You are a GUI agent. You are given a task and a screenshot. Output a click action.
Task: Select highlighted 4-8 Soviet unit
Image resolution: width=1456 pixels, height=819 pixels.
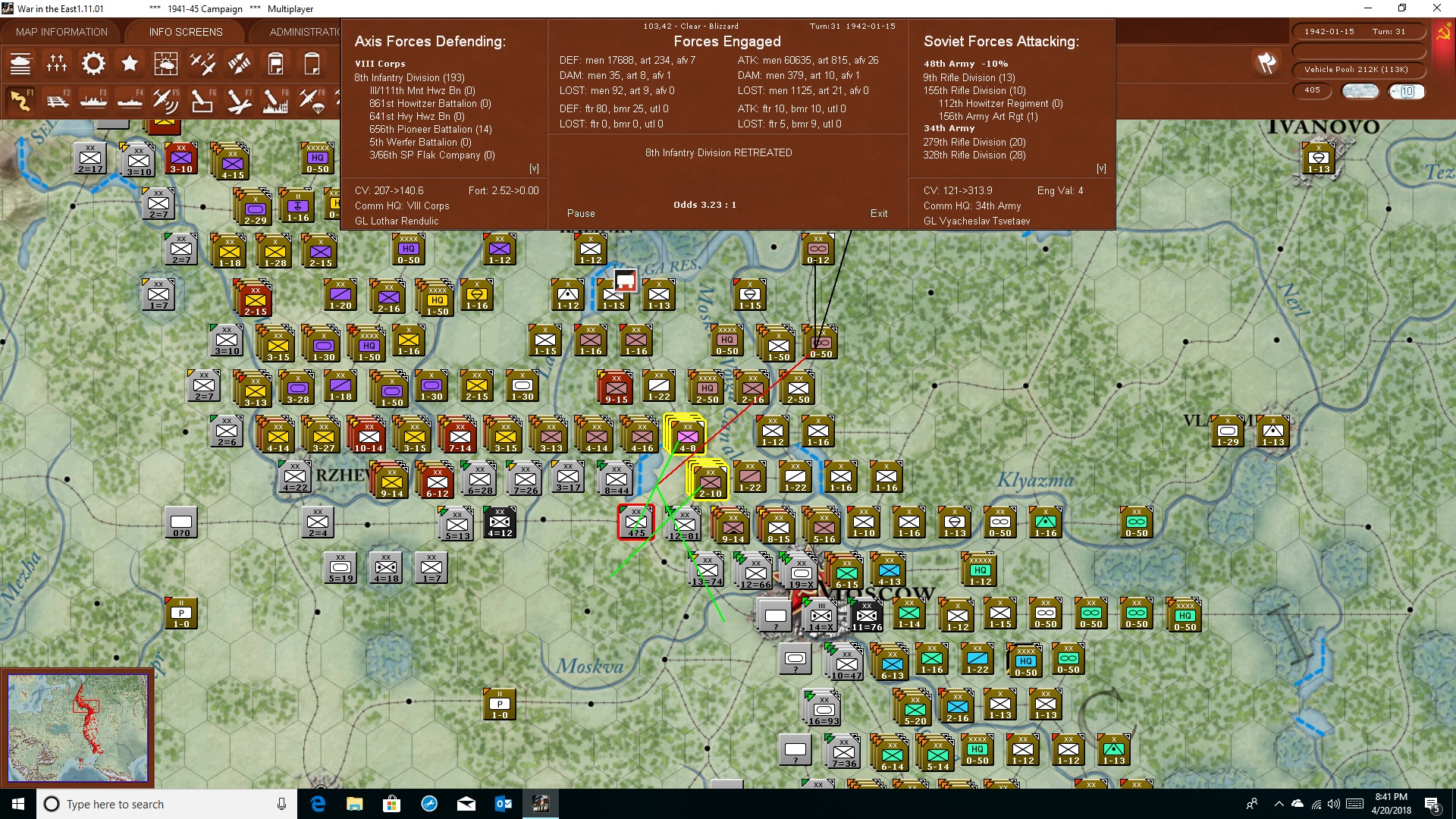686,435
